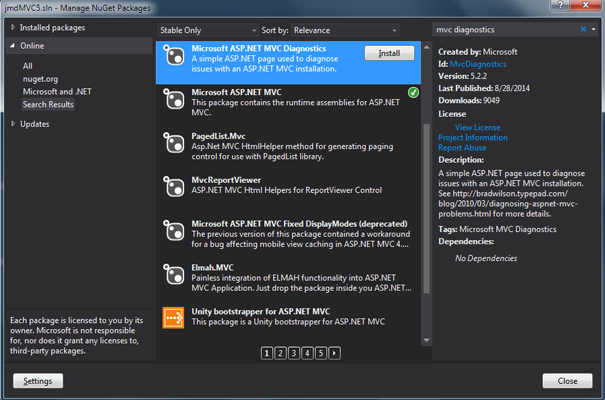Click the MvcReportViewer package icon
This screenshot has width=605, height=400.
point(174,186)
